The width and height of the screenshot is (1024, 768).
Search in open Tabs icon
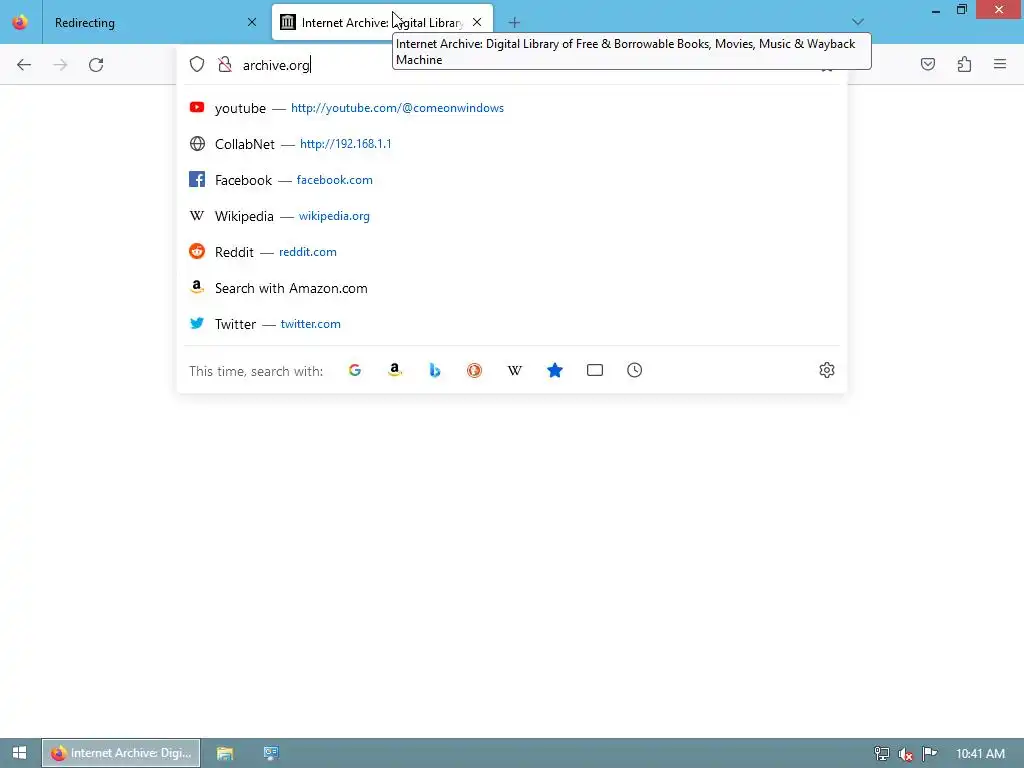[594, 370]
